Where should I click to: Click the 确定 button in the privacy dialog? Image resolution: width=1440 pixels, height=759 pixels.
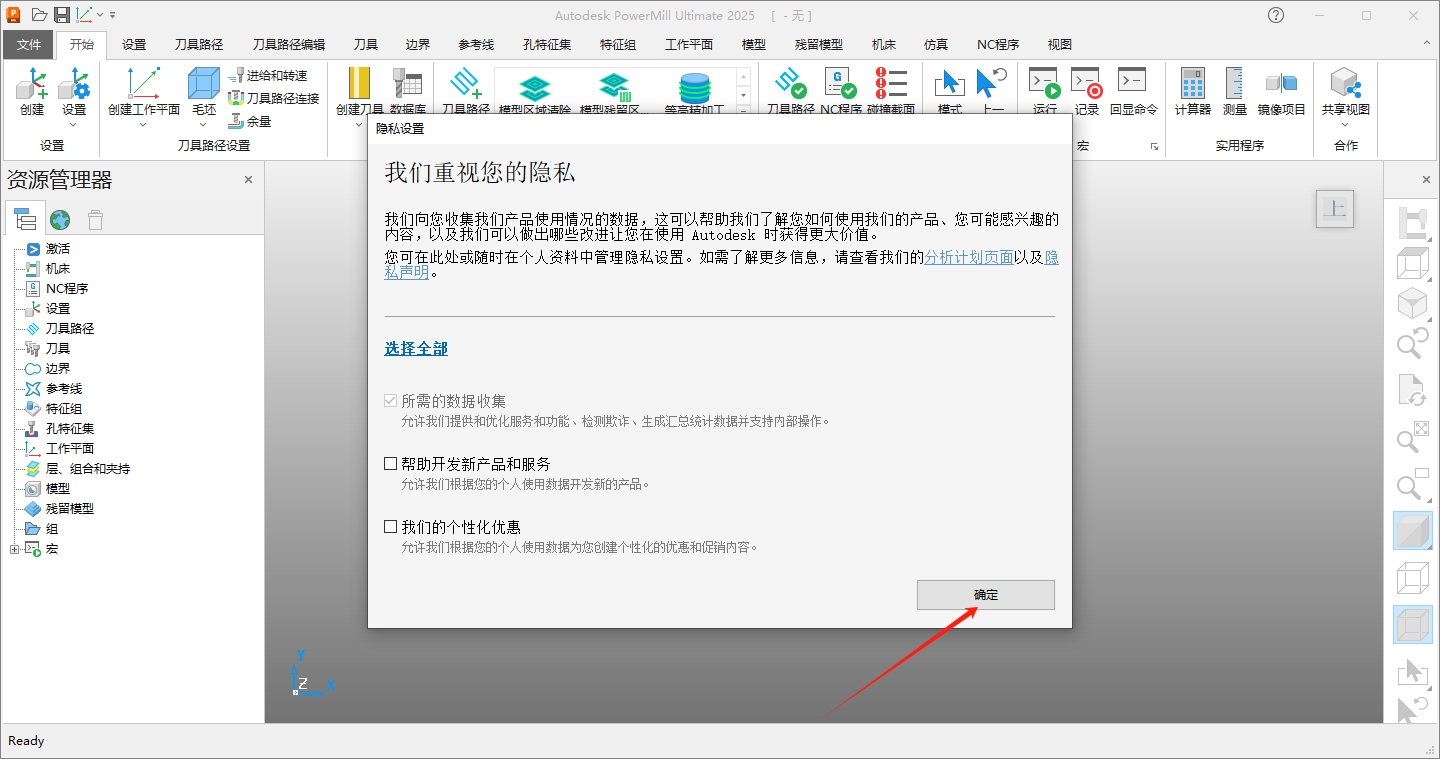985,594
